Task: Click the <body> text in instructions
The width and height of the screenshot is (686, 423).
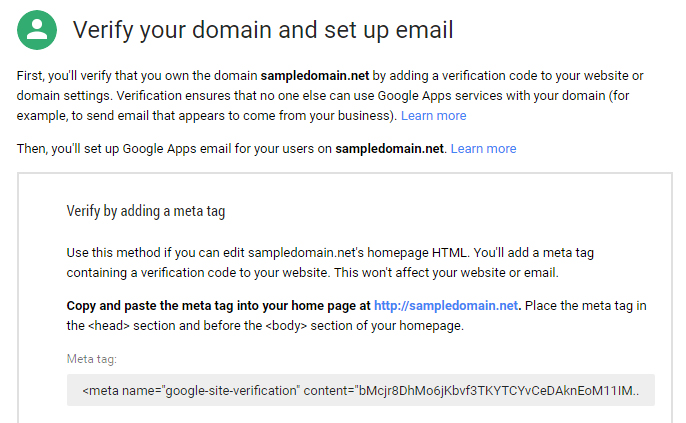Action: pyautogui.click(x=286, y=326)
